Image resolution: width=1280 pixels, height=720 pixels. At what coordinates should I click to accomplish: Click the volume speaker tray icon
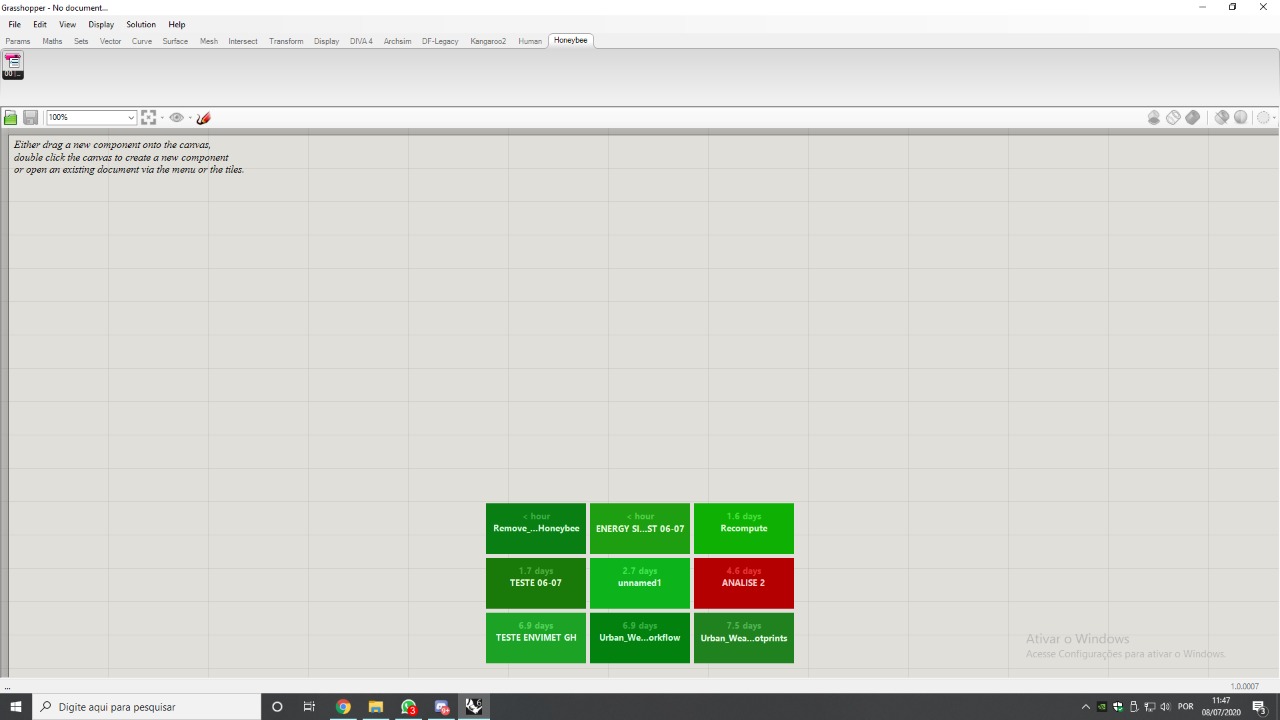[x=1166, y=707]
